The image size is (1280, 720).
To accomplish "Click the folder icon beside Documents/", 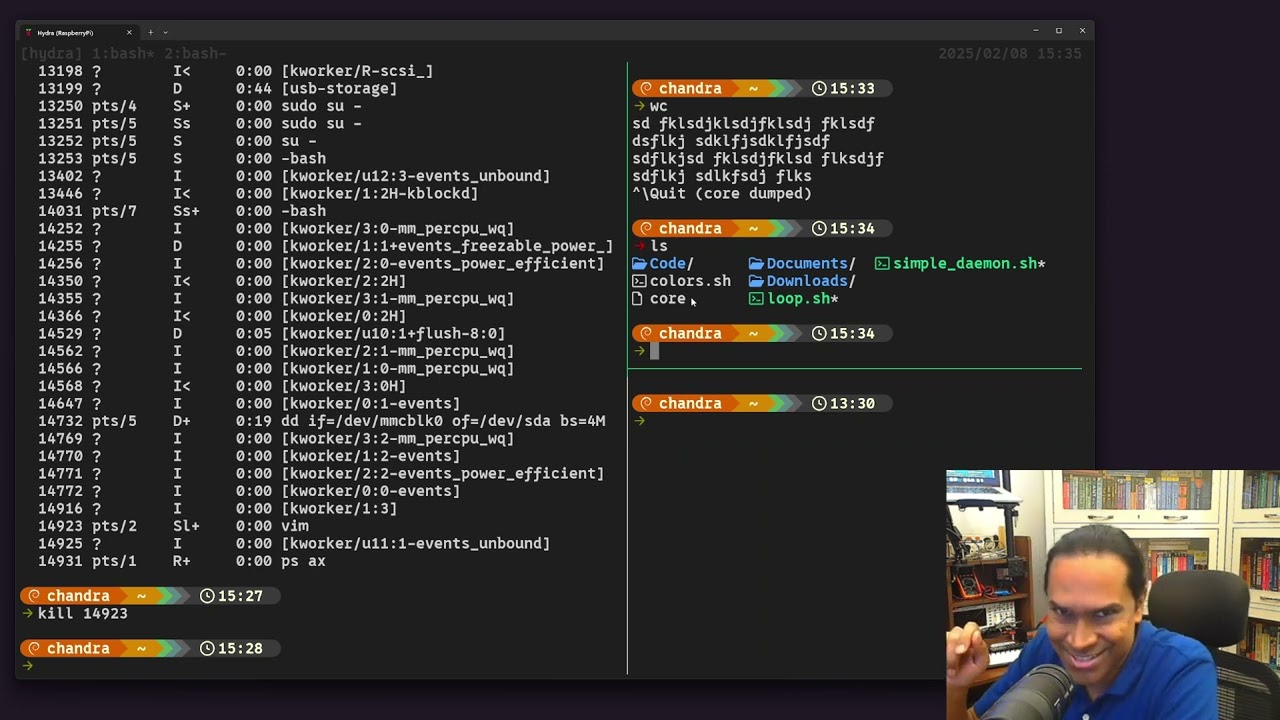I will (x=756, y=264).
